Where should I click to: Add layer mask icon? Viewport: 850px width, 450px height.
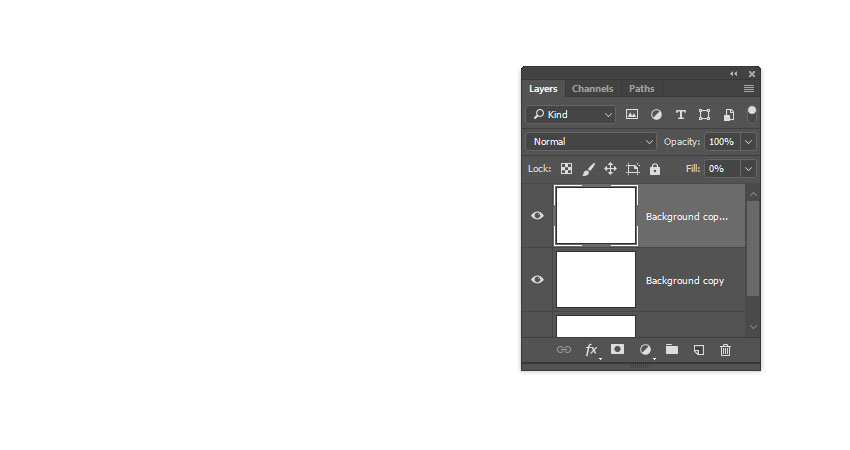617,349
